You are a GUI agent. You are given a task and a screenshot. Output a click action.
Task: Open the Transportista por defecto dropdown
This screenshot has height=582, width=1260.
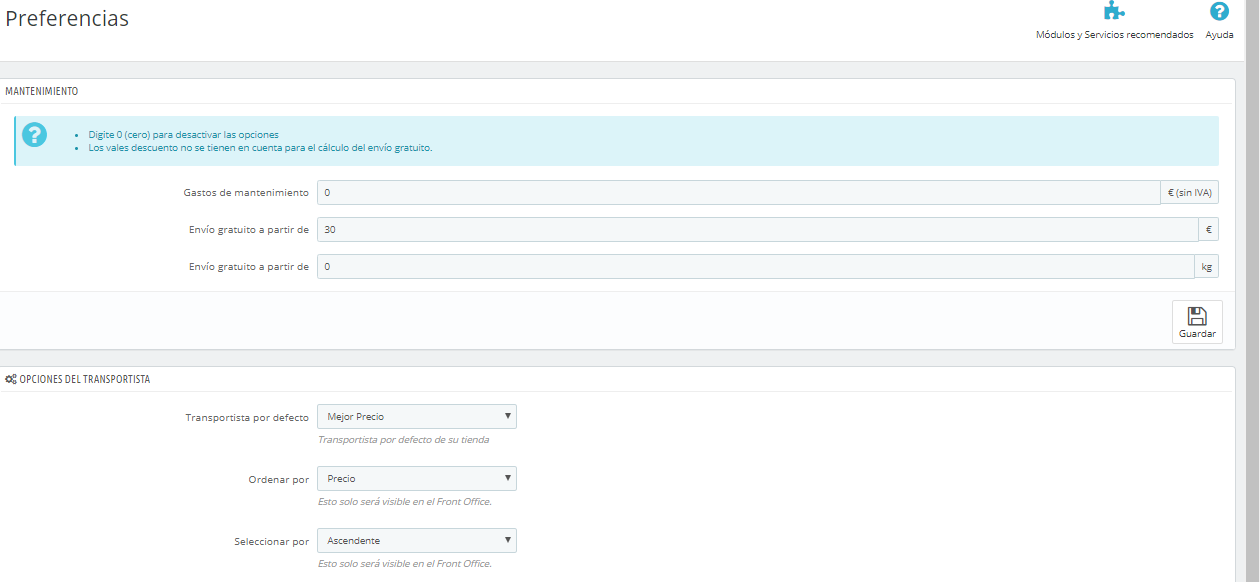tap(417, 416)
